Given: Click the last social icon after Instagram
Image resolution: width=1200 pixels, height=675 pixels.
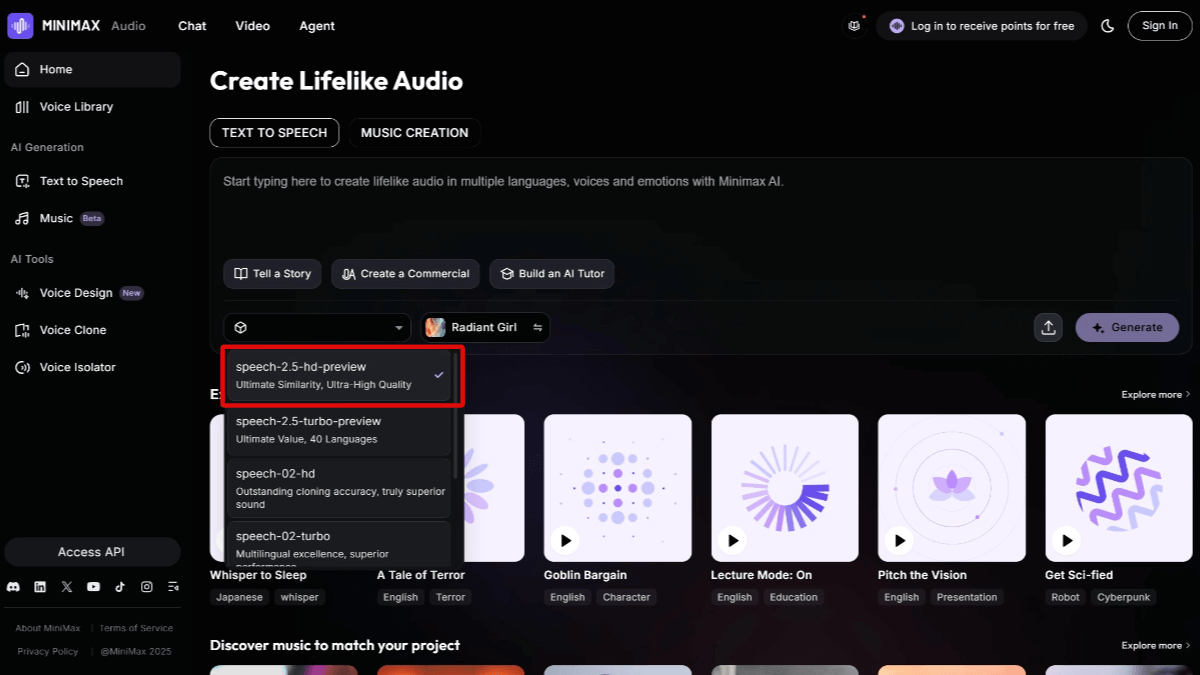Looking at the screenshot, I should (173, 587).
